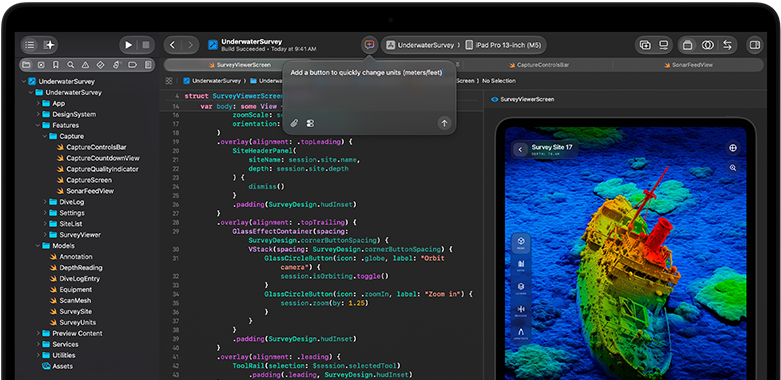Open the debug navigator

click(117, 65)
